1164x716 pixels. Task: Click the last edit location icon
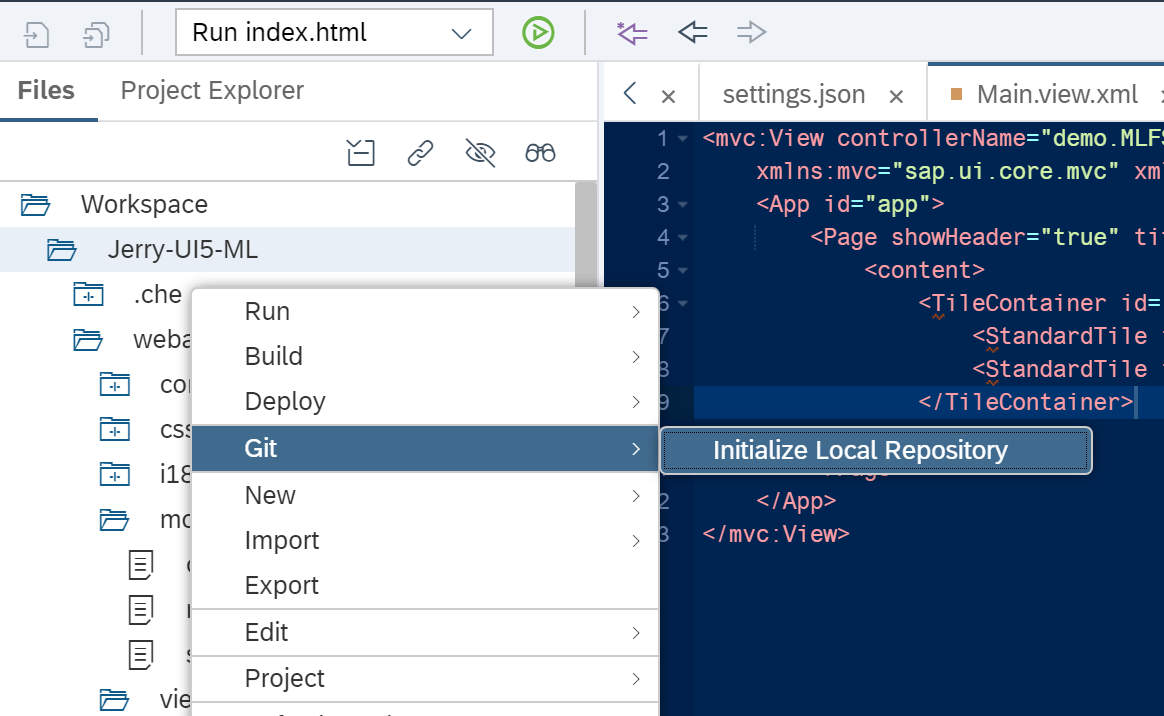(x=632, y=33)
